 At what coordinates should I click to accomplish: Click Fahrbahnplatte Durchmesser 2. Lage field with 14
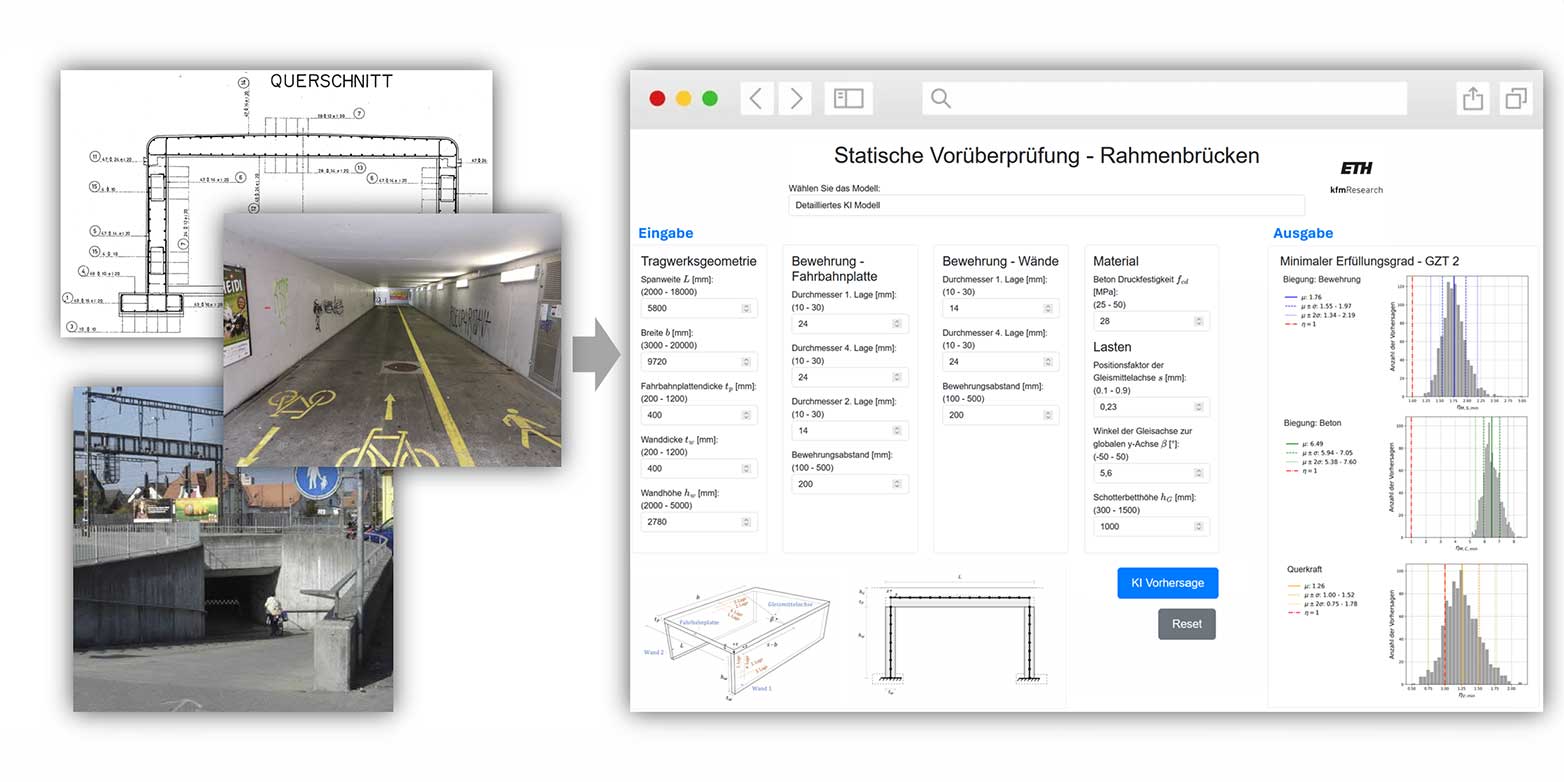(x=850, y=430)
